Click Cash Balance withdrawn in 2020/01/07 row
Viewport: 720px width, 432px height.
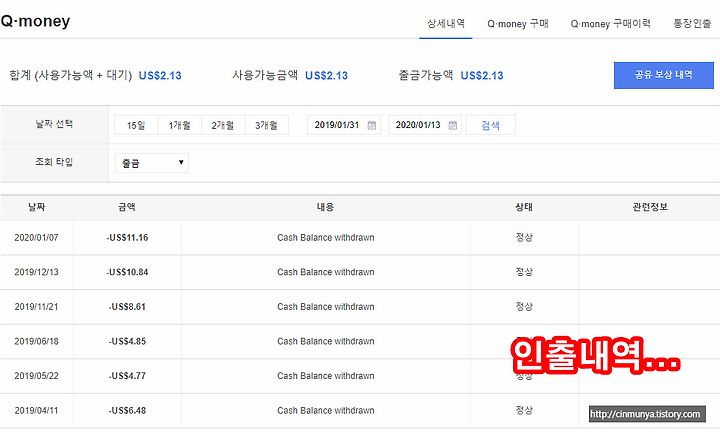[x=326, y=238]
